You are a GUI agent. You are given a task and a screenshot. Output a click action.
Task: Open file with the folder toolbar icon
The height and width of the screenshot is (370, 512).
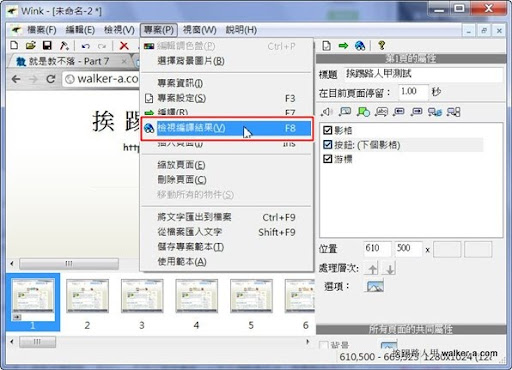pos(30,45)
